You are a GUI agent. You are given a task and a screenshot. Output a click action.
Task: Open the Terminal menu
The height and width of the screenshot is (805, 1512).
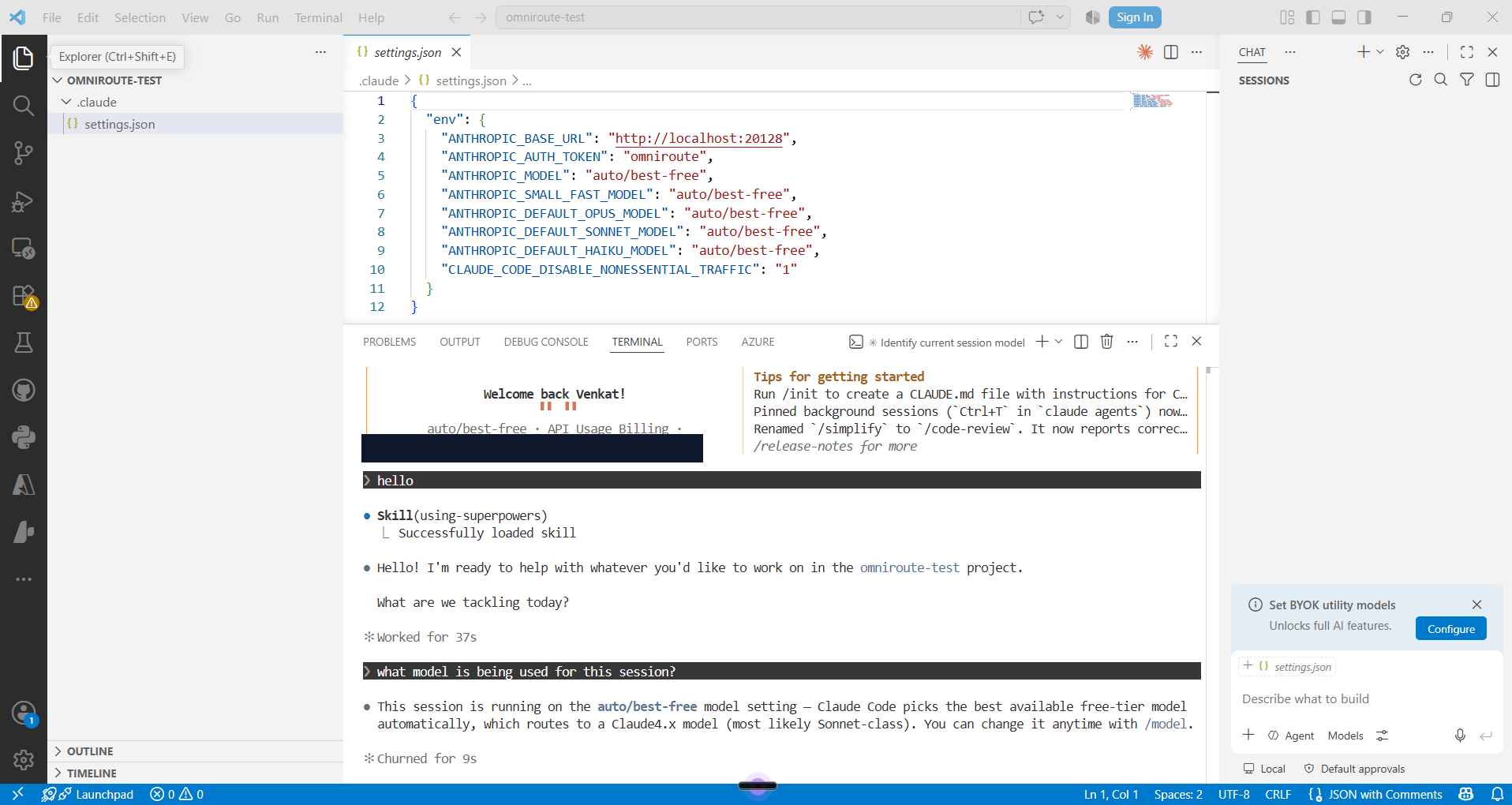click(318, 17)
